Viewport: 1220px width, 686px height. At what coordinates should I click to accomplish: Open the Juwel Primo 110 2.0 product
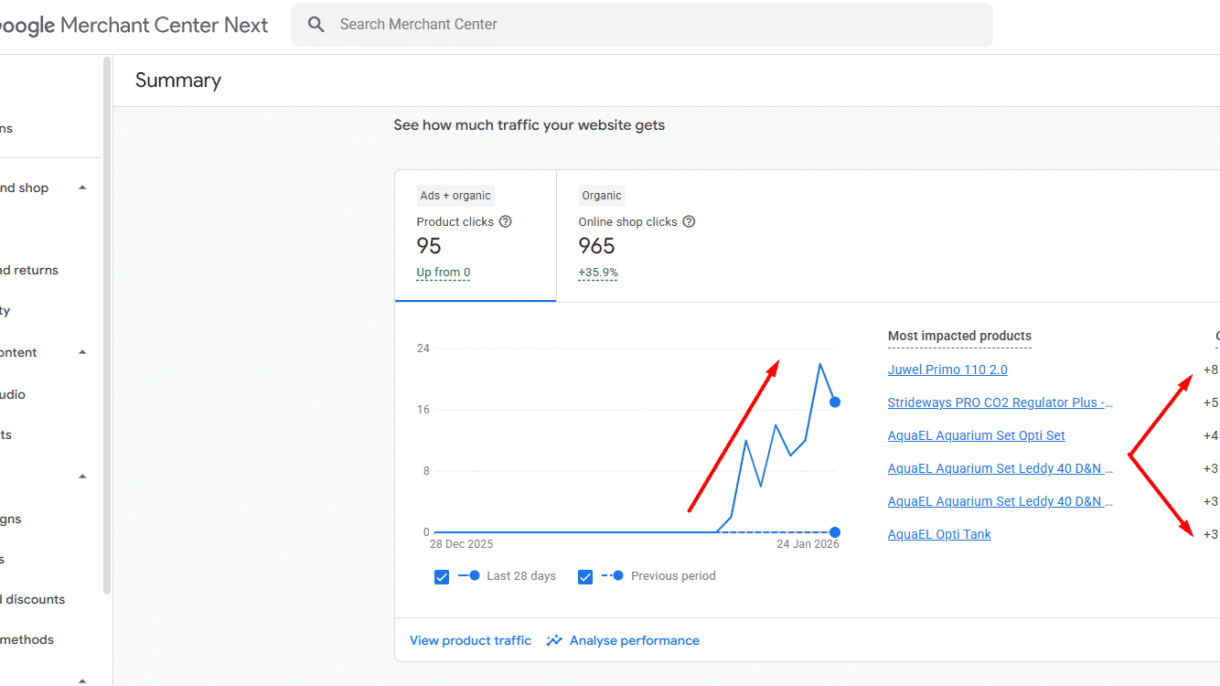(x=947, y=370)
